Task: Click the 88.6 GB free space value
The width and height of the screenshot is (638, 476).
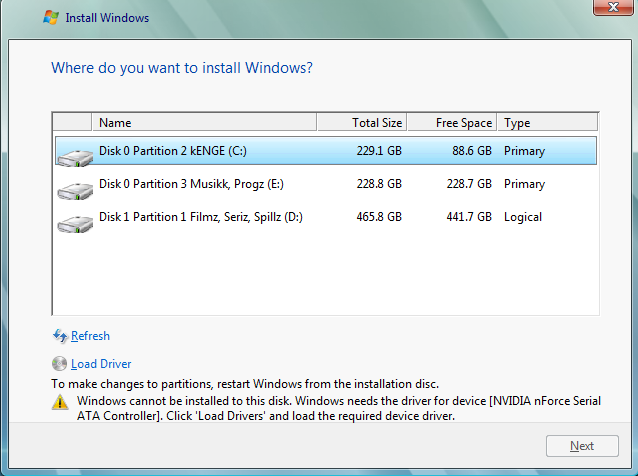Action: point(472,151)
